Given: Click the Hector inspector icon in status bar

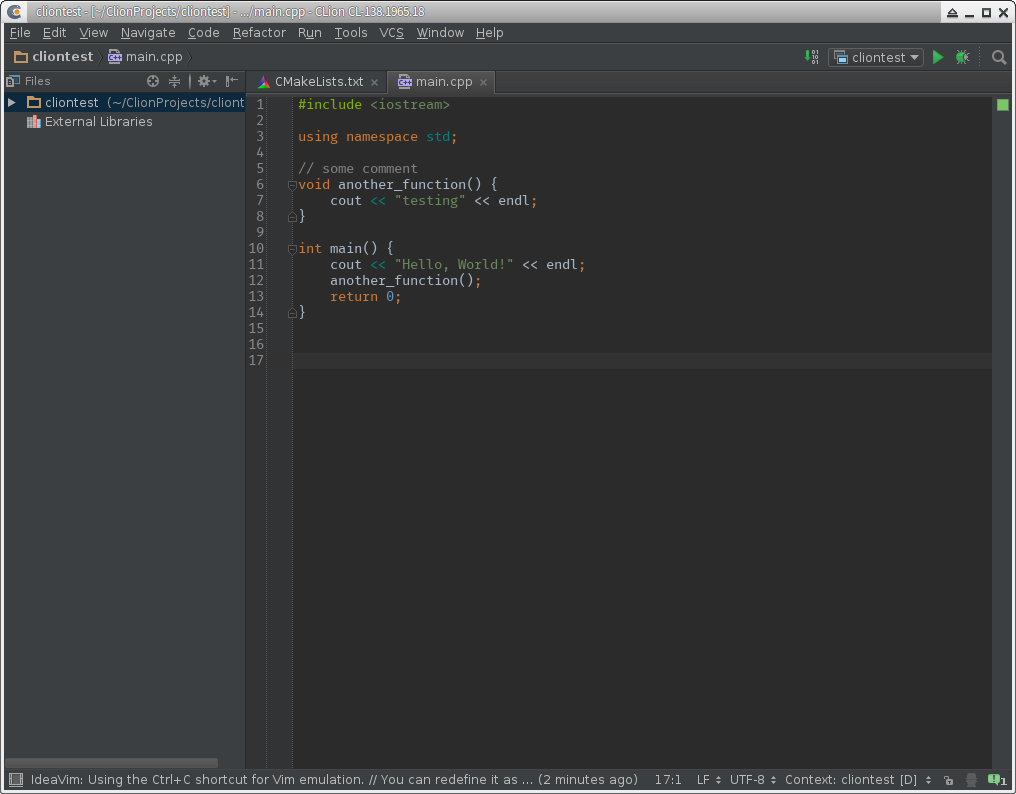Looking at the screenshot, I should pos(971,780).
